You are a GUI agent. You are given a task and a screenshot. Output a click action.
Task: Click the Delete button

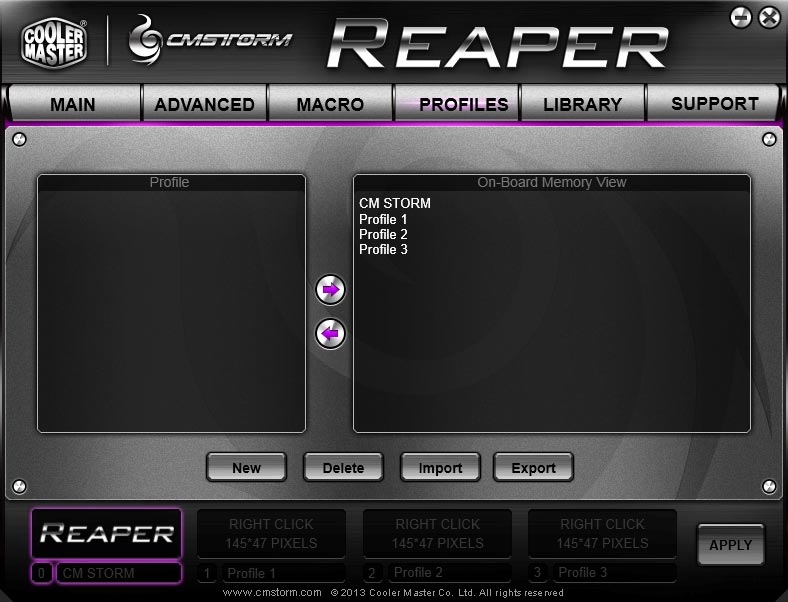343,467
